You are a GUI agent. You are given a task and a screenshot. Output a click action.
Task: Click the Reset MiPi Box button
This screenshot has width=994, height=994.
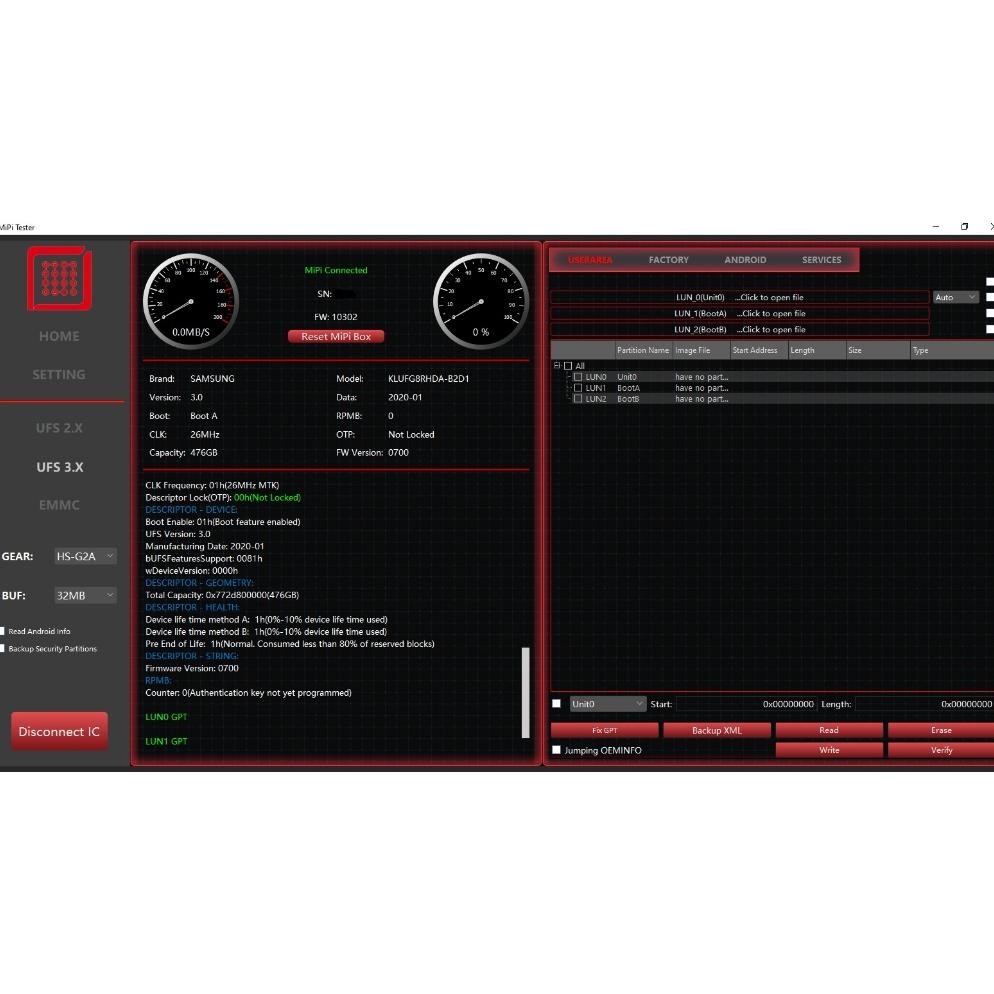(x=336, y=336)
